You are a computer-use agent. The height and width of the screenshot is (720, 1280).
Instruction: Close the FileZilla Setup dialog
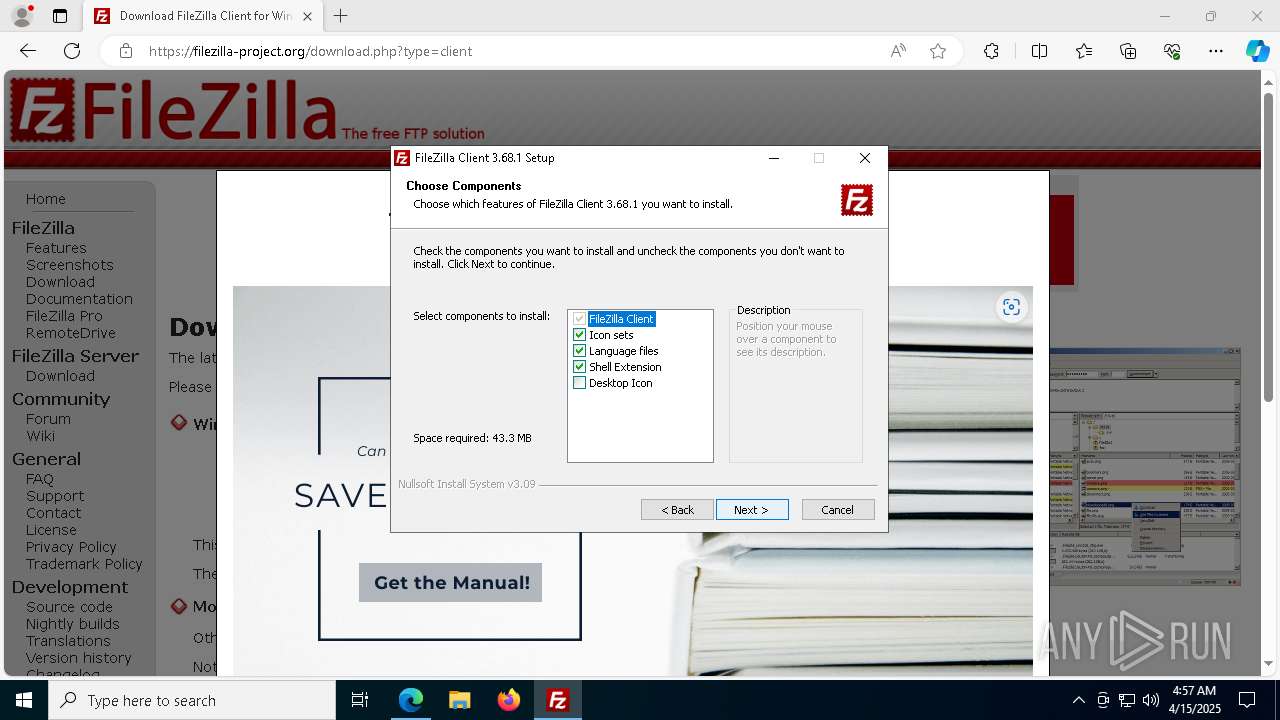(865, 158)
